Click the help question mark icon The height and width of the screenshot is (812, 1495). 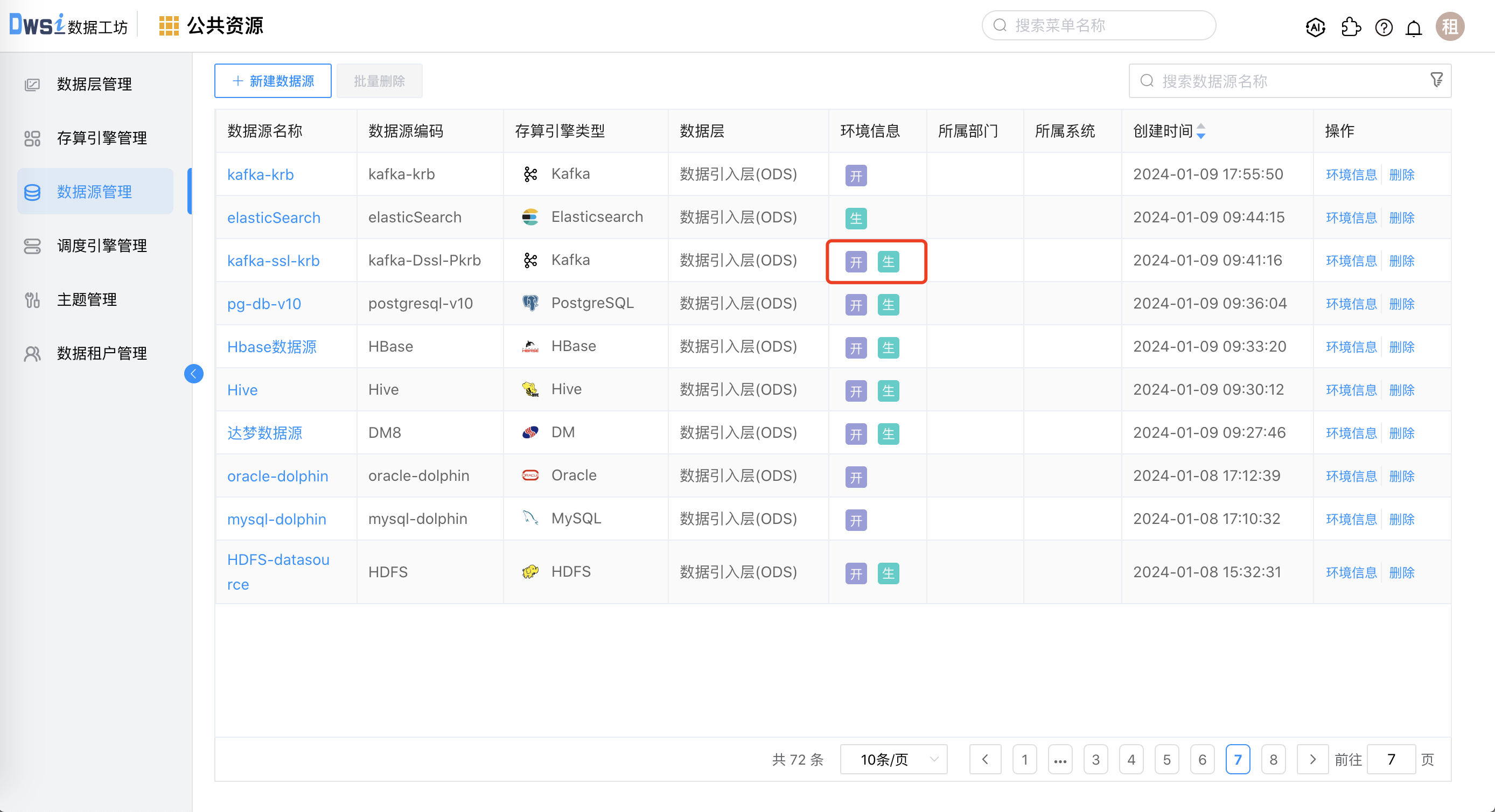1384,27
